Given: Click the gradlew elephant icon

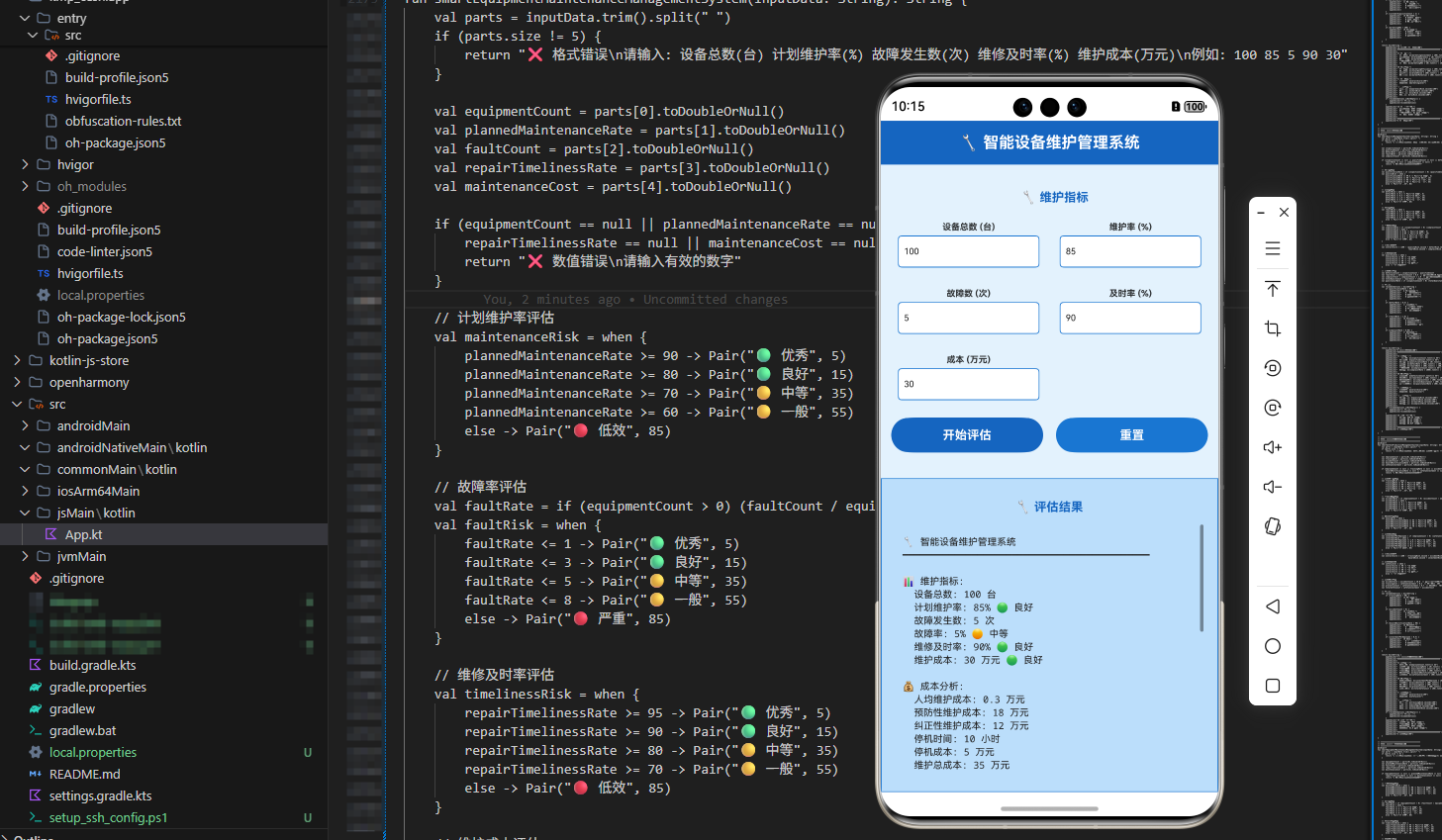Looking at the screenshot, I should pyautogui.click(x=36, y=708).
